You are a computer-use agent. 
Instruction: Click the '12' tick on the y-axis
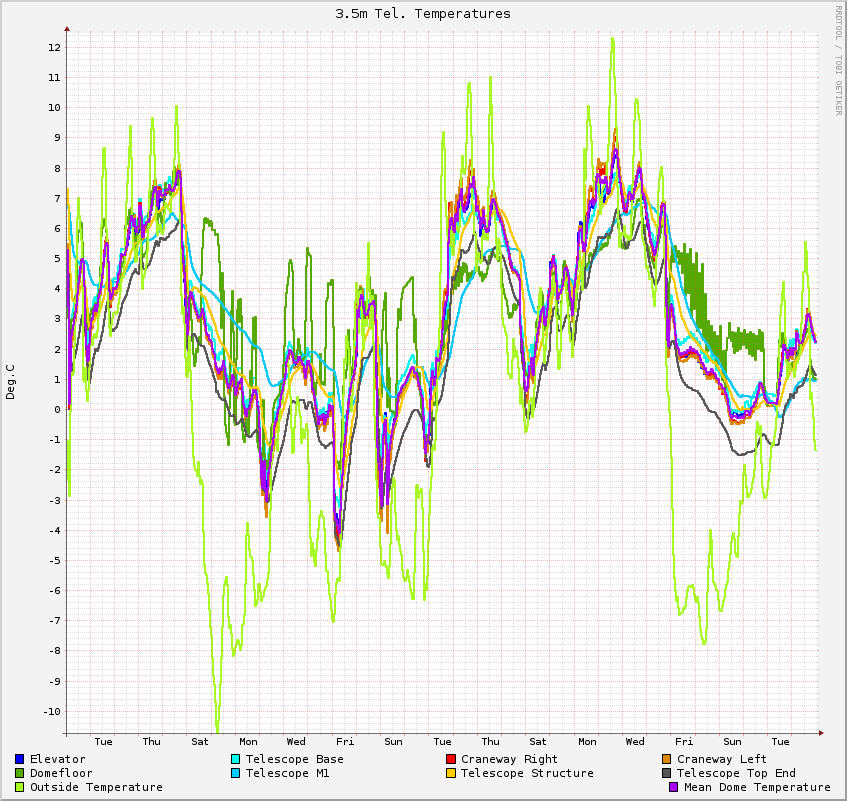click(55, 48)
